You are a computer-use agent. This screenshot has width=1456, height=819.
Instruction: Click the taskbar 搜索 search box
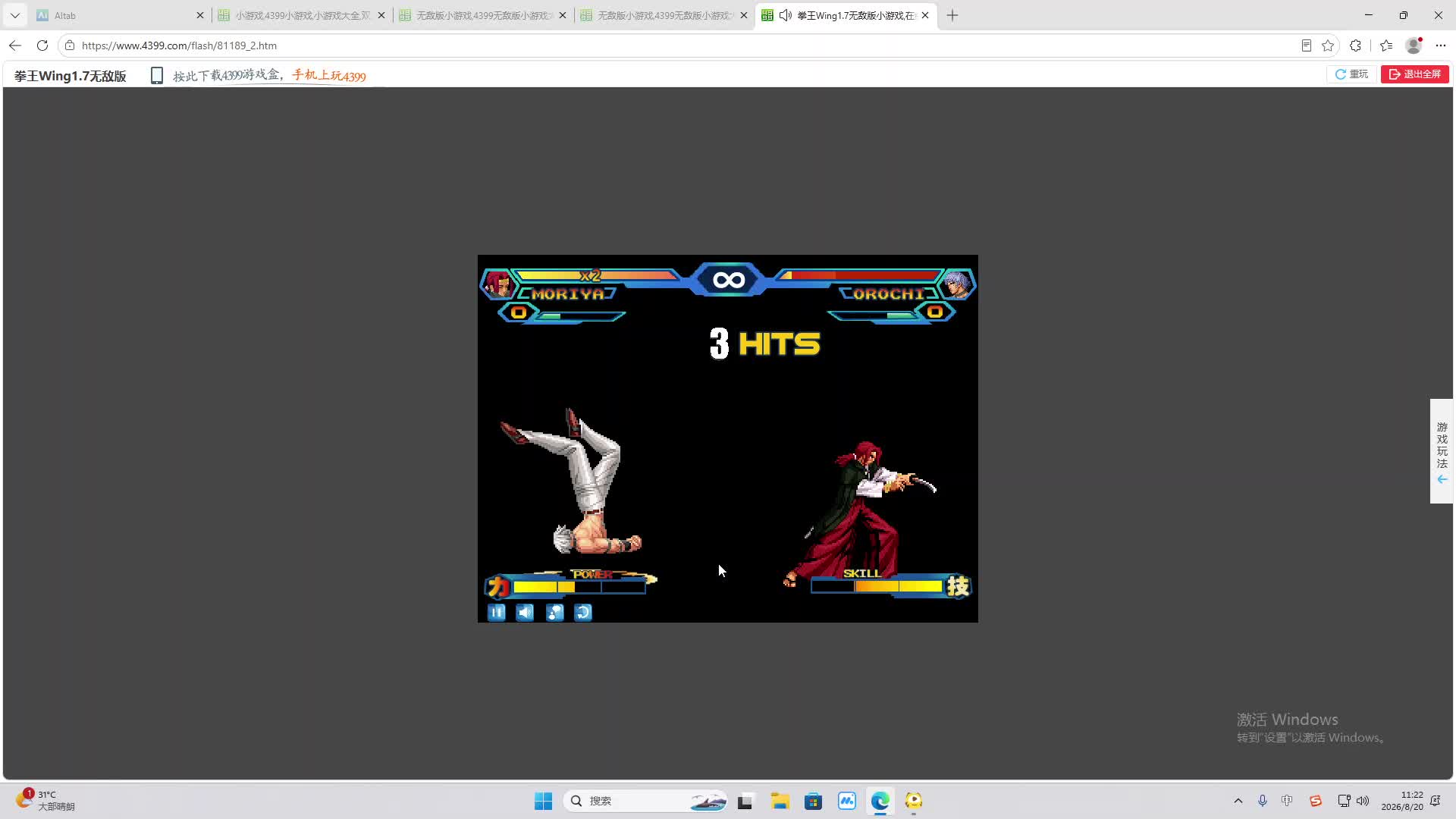click(645, 801)
